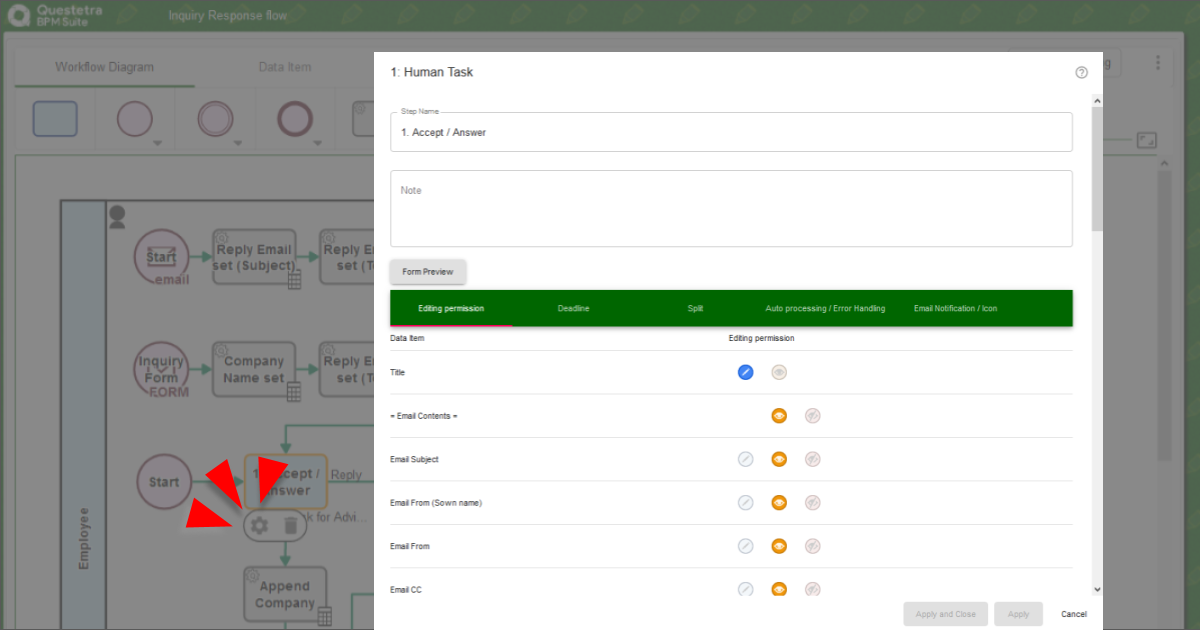This screenshot has height=630, width=1200.
Task: Open Auto processing / Error Handling tab
Action: [825, 308]
